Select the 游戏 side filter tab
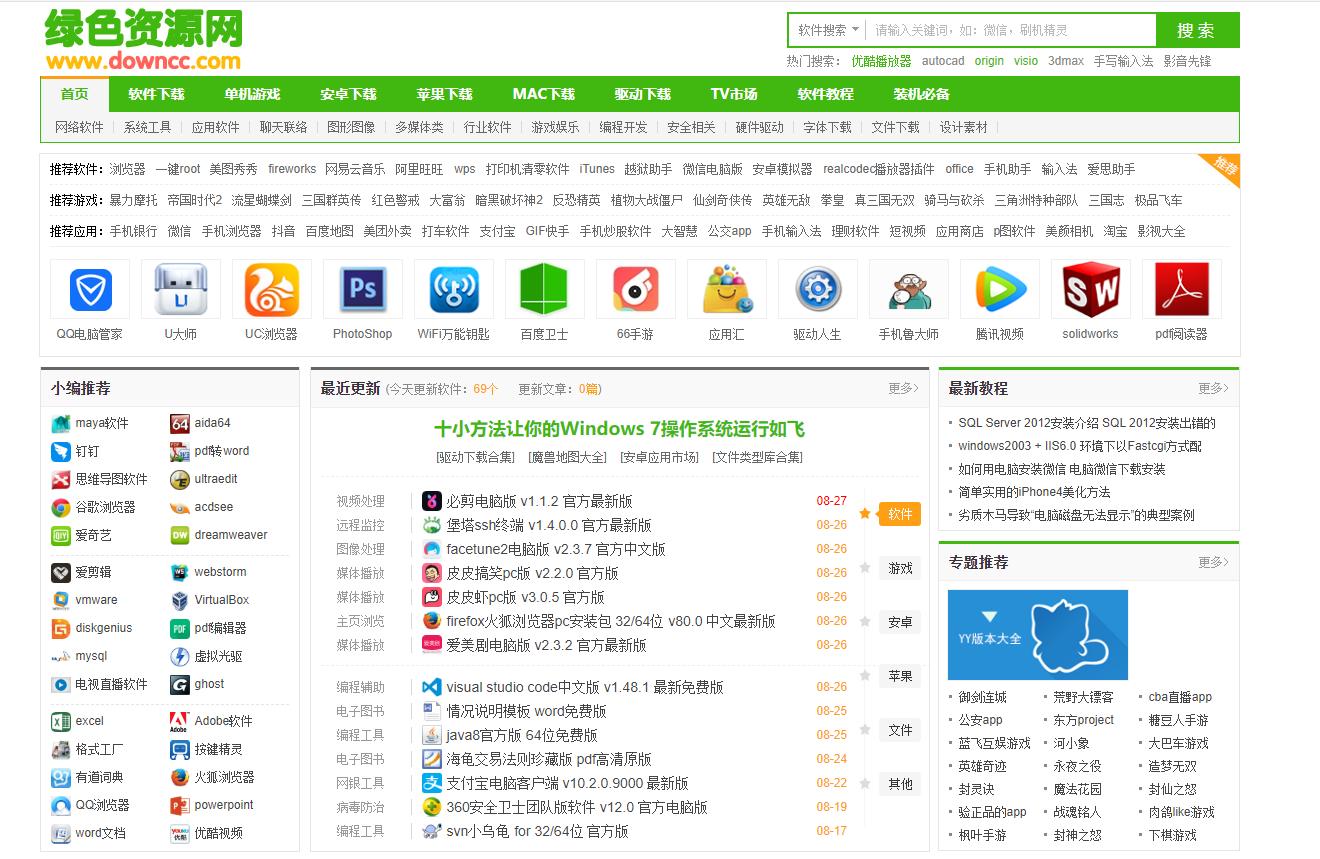 [900, 568]
